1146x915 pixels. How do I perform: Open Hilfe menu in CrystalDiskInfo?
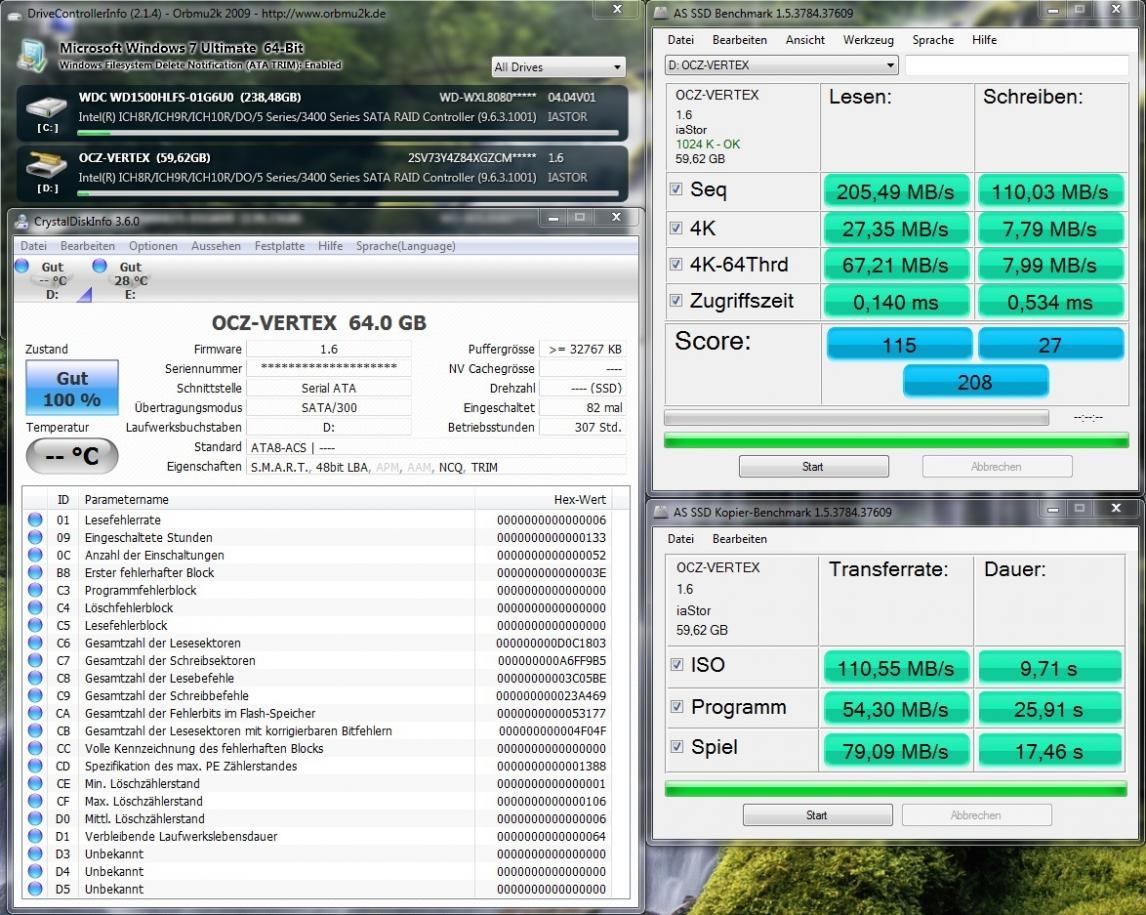(x=330, y=246)
